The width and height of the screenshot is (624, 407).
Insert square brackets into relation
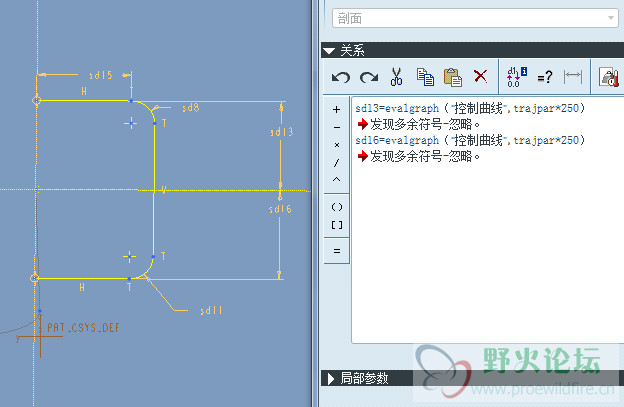[337, 225]
